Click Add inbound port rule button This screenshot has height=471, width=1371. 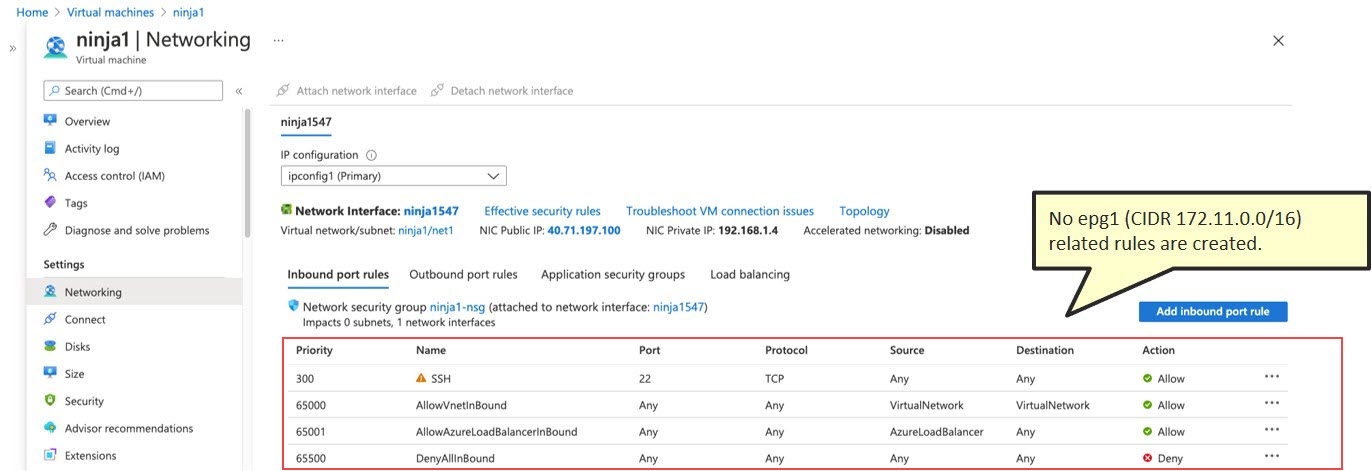tap(1213, 312)
